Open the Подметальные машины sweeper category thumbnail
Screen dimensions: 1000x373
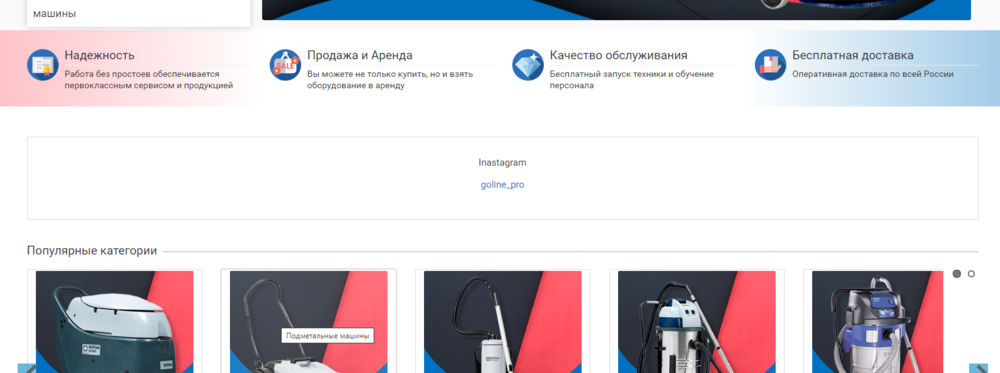click(309, 322)
